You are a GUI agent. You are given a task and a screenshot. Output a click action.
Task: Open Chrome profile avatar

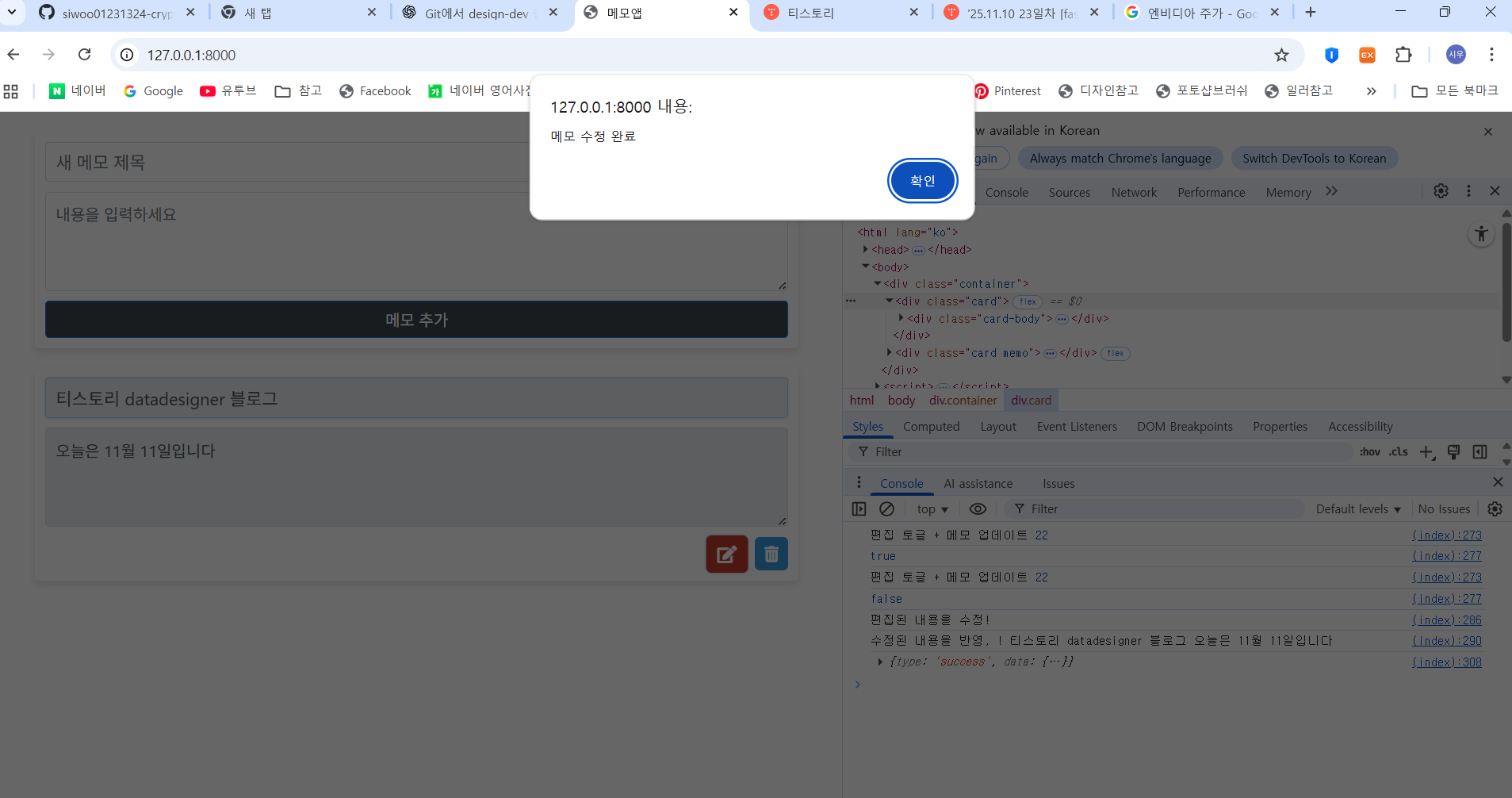(x=1456, y=55)
